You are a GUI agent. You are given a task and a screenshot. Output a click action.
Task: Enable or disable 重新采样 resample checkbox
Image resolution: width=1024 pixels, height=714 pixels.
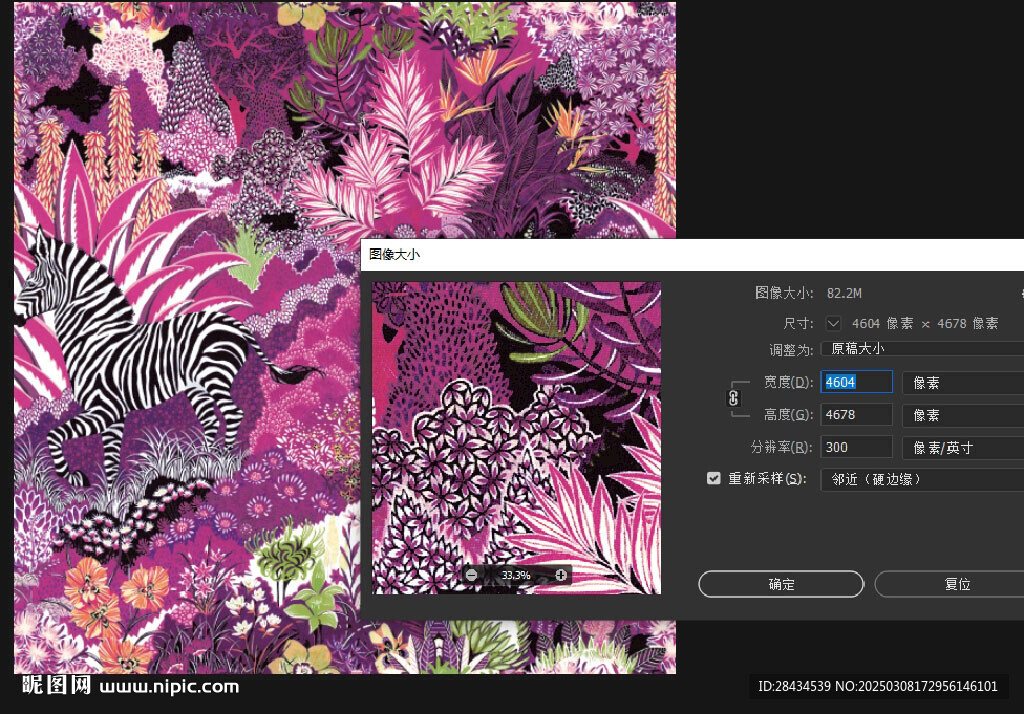click(x=713, y=479)
